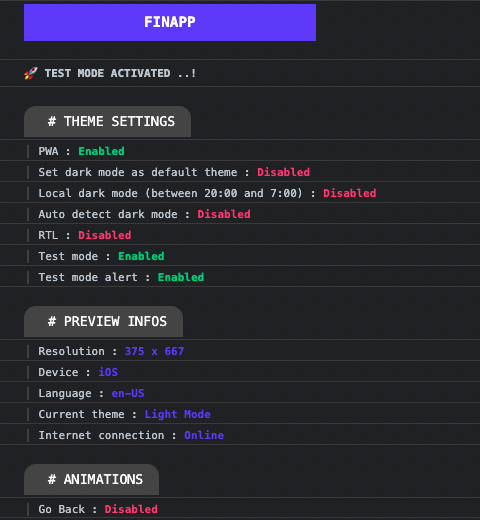Click the en-US language value
This screenshot has width=480, height=520.
128,393
